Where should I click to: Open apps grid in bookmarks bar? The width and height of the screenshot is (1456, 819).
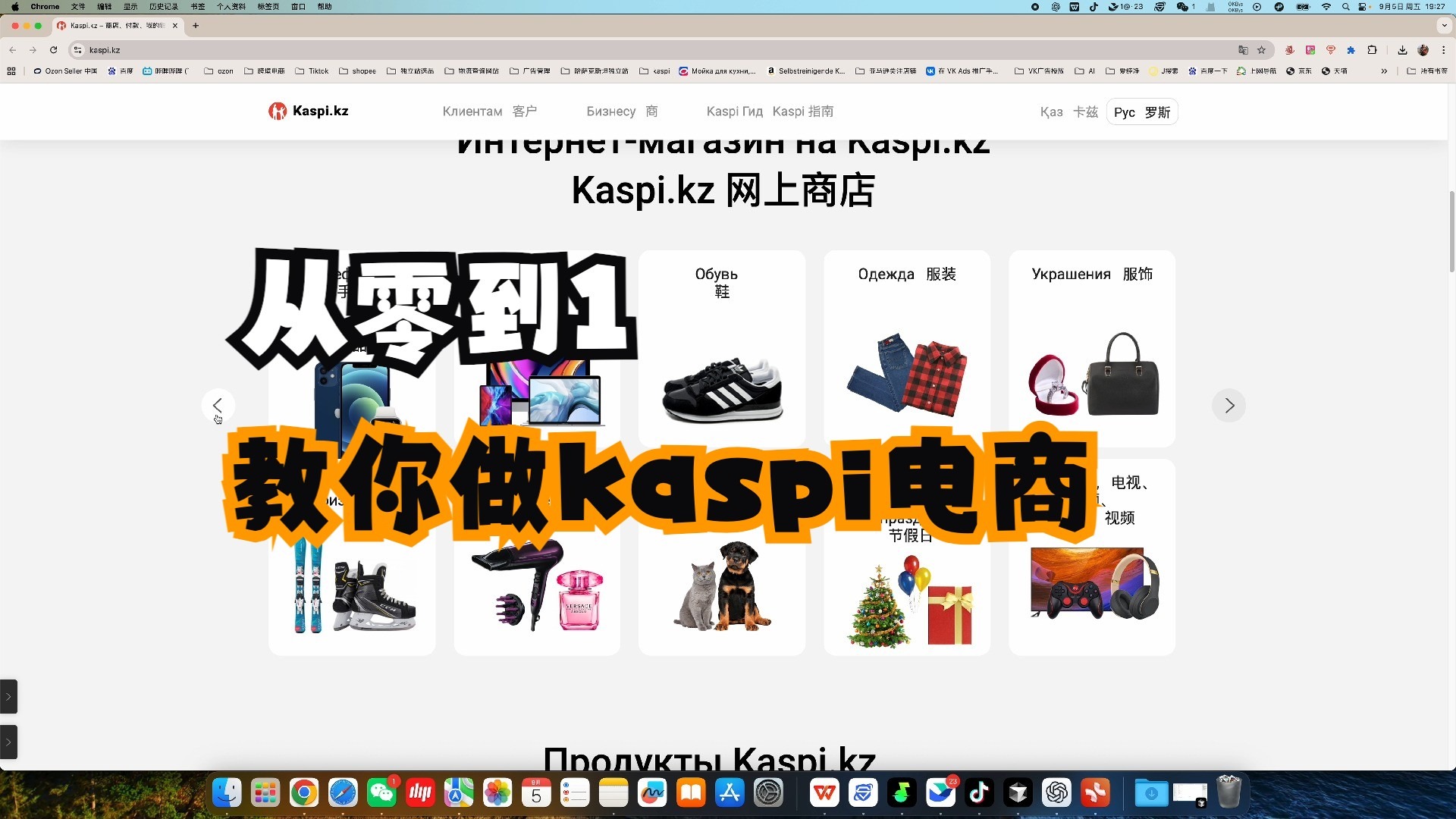click(x=11, y=71)
